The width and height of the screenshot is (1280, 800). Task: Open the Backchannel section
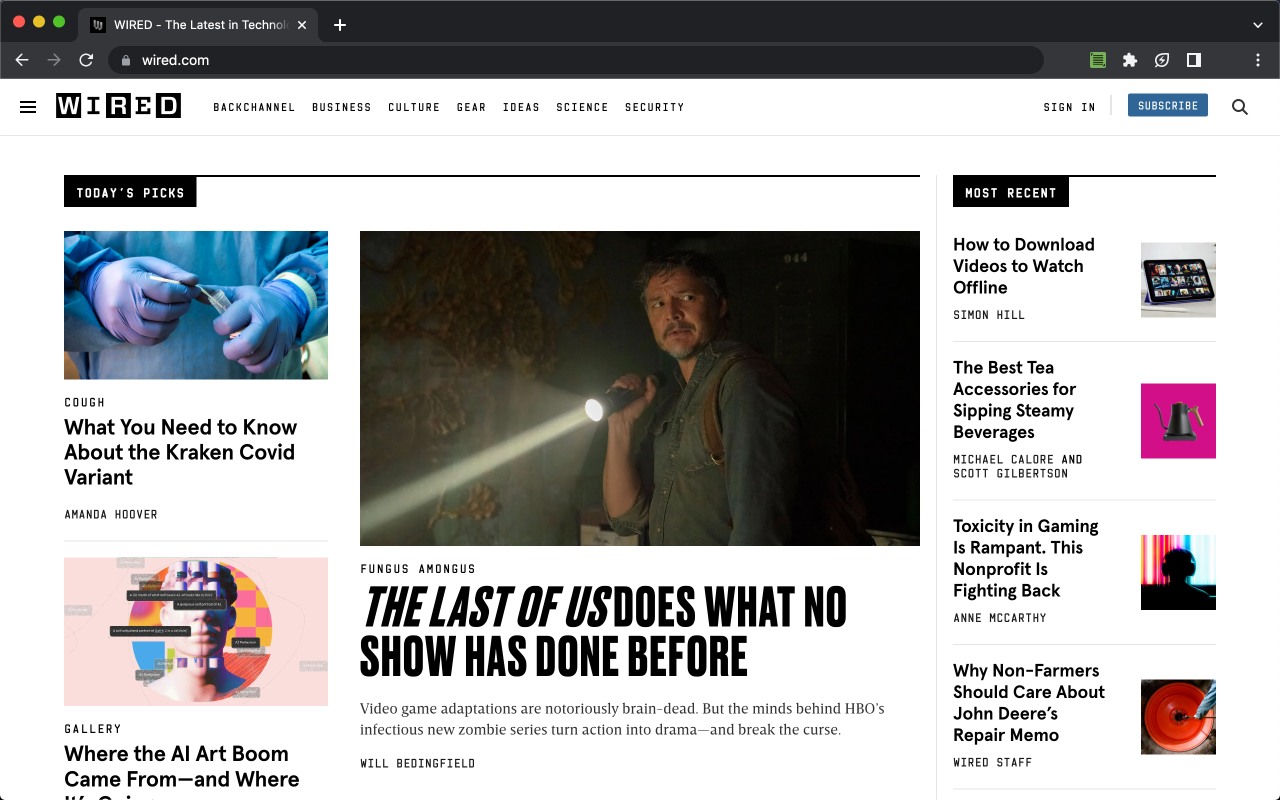pos(254,107)
